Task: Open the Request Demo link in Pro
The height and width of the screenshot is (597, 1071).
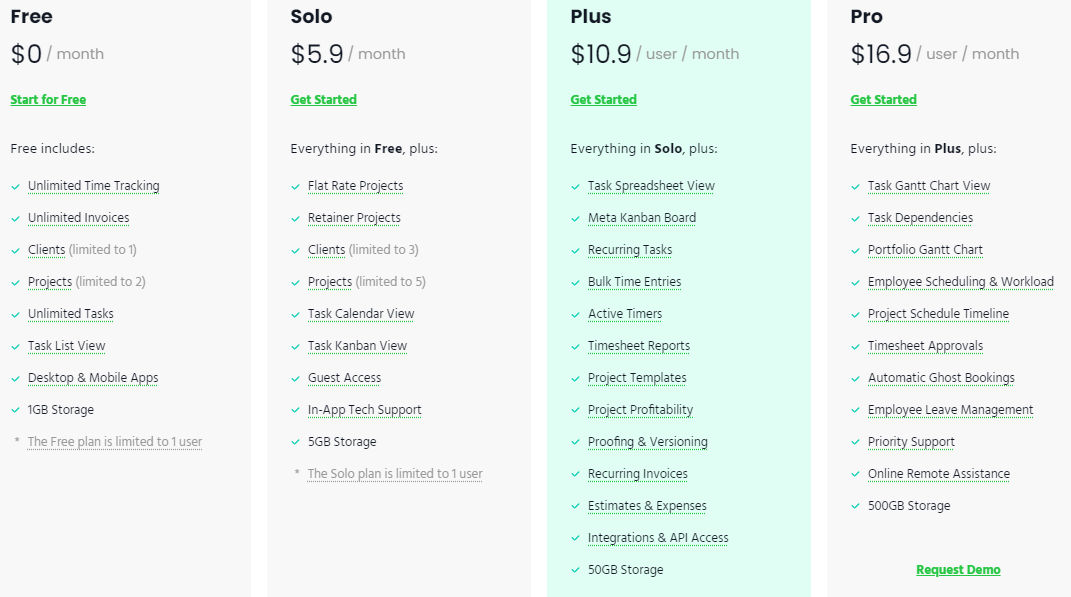Action: pyautogui.click(x=958, y=569)
